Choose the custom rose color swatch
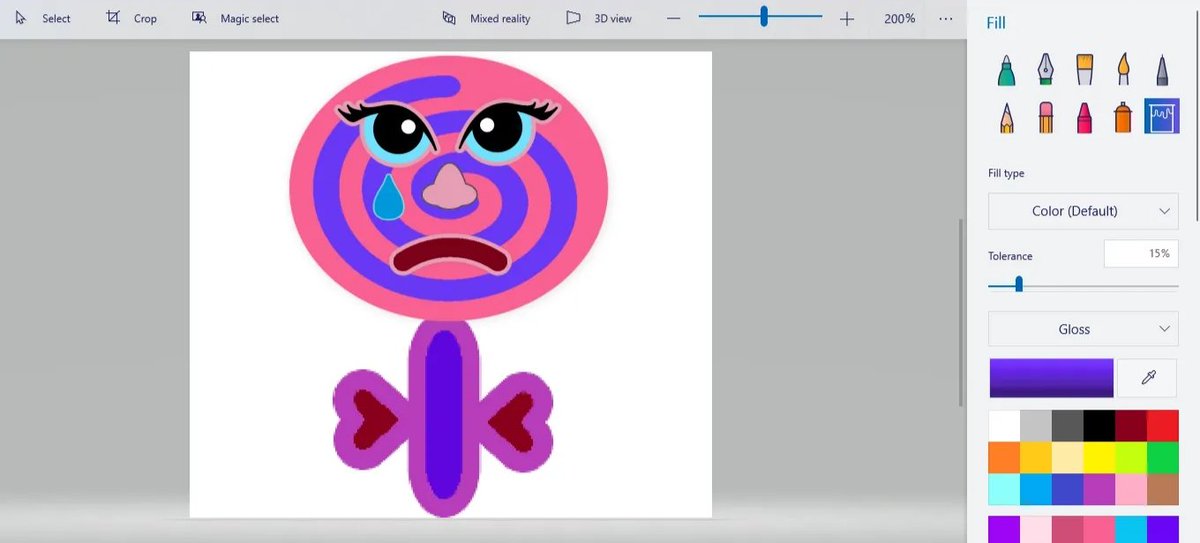Viewport: 1200px width, 543px height. click(x=1068, y=529)
